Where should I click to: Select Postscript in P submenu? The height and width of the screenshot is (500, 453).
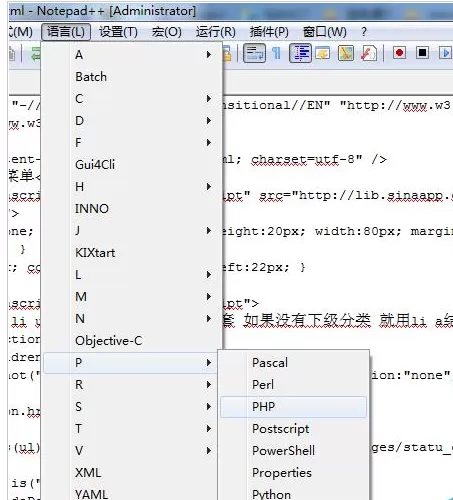pos(293,428)
